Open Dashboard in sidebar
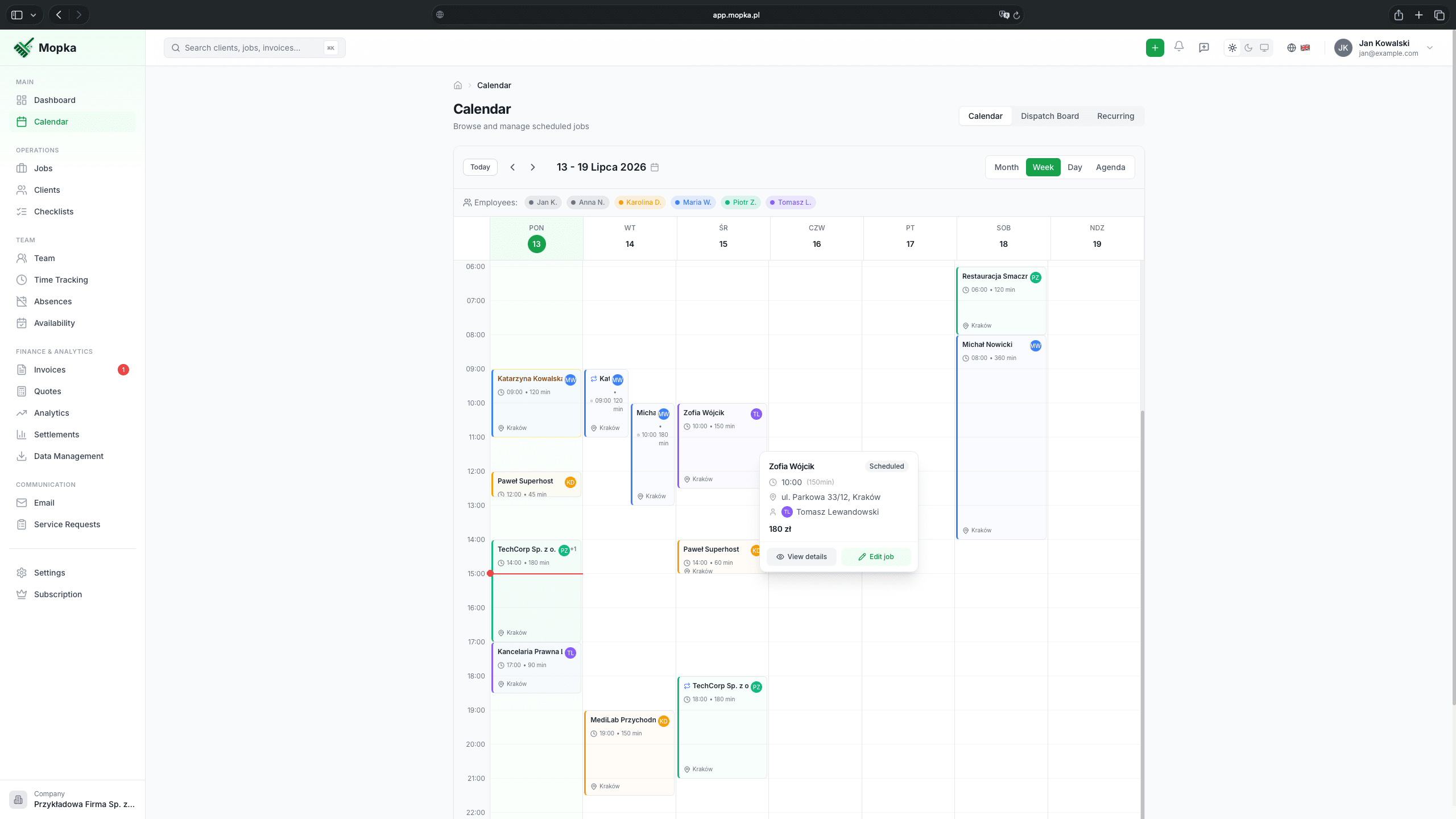This screenshot has height=819, width=1456. [73, 100]
